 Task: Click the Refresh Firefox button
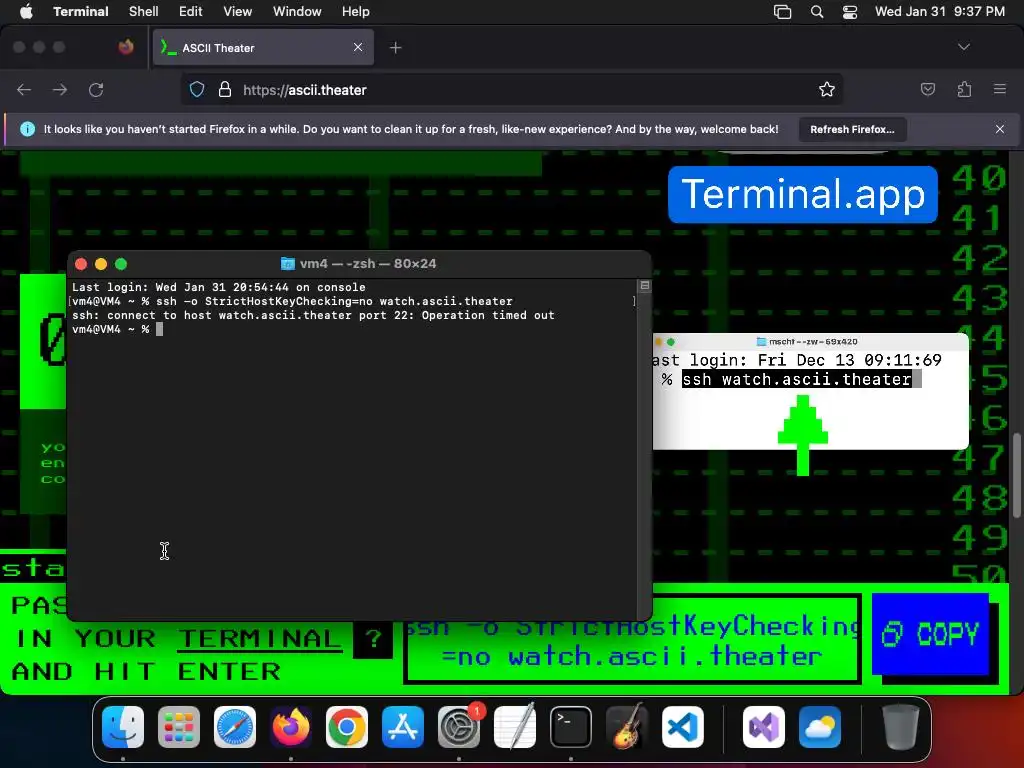point(852,129)
